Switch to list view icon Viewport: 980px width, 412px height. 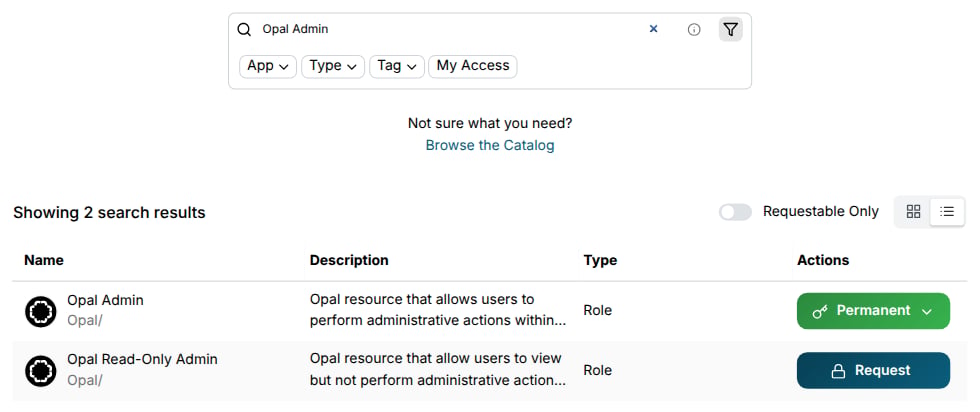pos(947,211)
